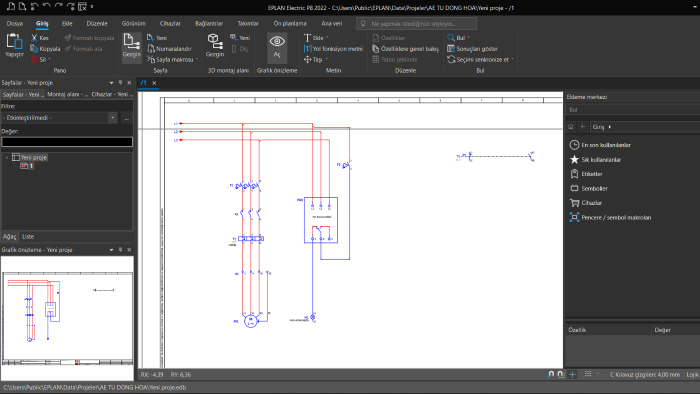Click Yol fonksiyon metni icon
The height and width of the screenshot is (394, 700).
pyautogui.click(x=307, y=49)
